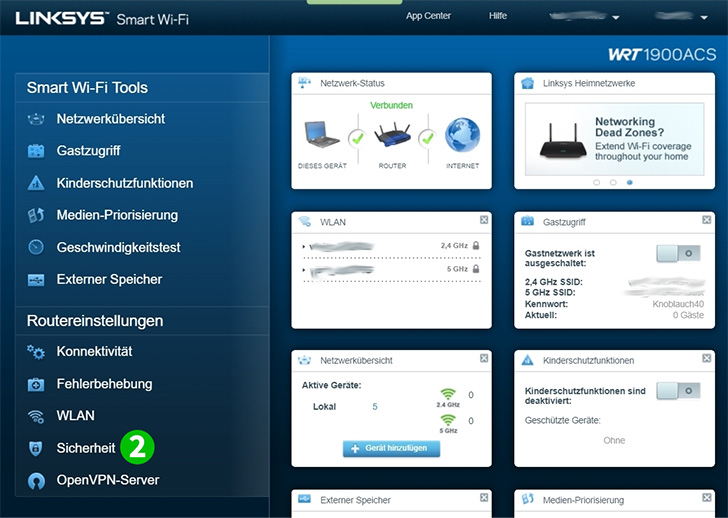Open Kinderschutzfunktionen from the sidebar
728x518 pixels.
tap(124, 183)
